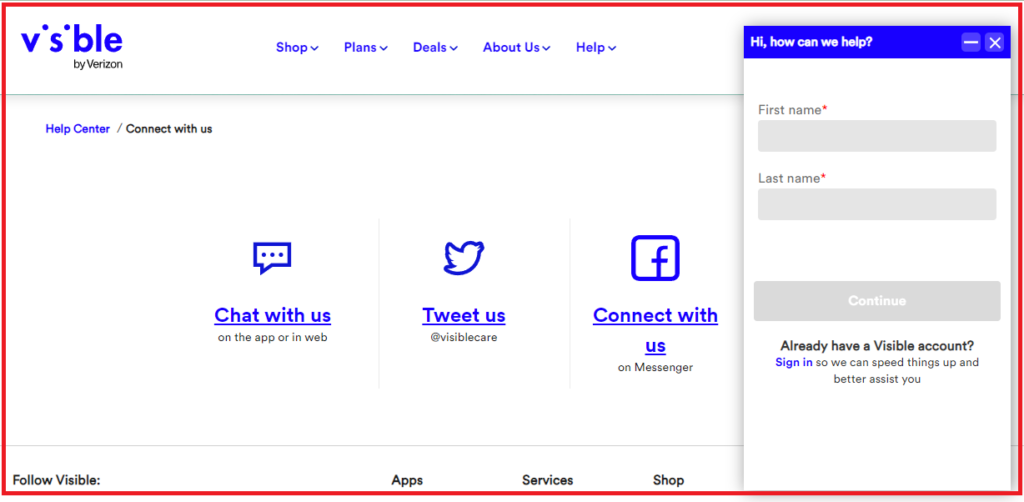Click Connect with us Messenger link
Screen dimensions: 1024x502
click(655, 330)
